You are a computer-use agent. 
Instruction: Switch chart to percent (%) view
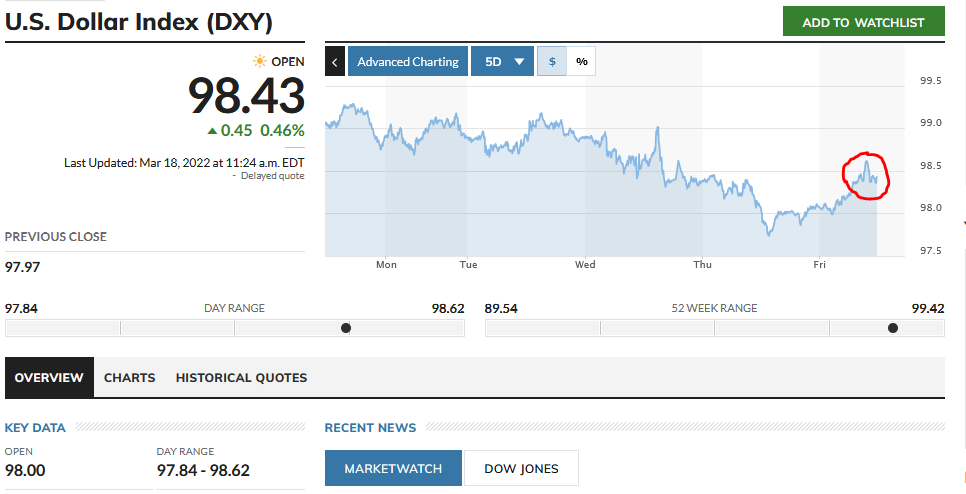pos(582,62)
